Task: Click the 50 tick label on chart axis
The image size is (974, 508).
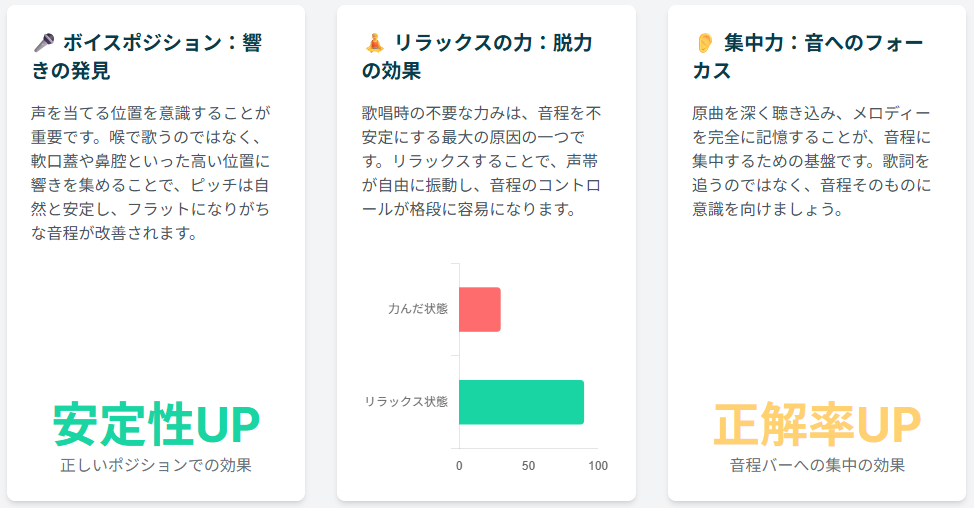Action: [528, 466]
